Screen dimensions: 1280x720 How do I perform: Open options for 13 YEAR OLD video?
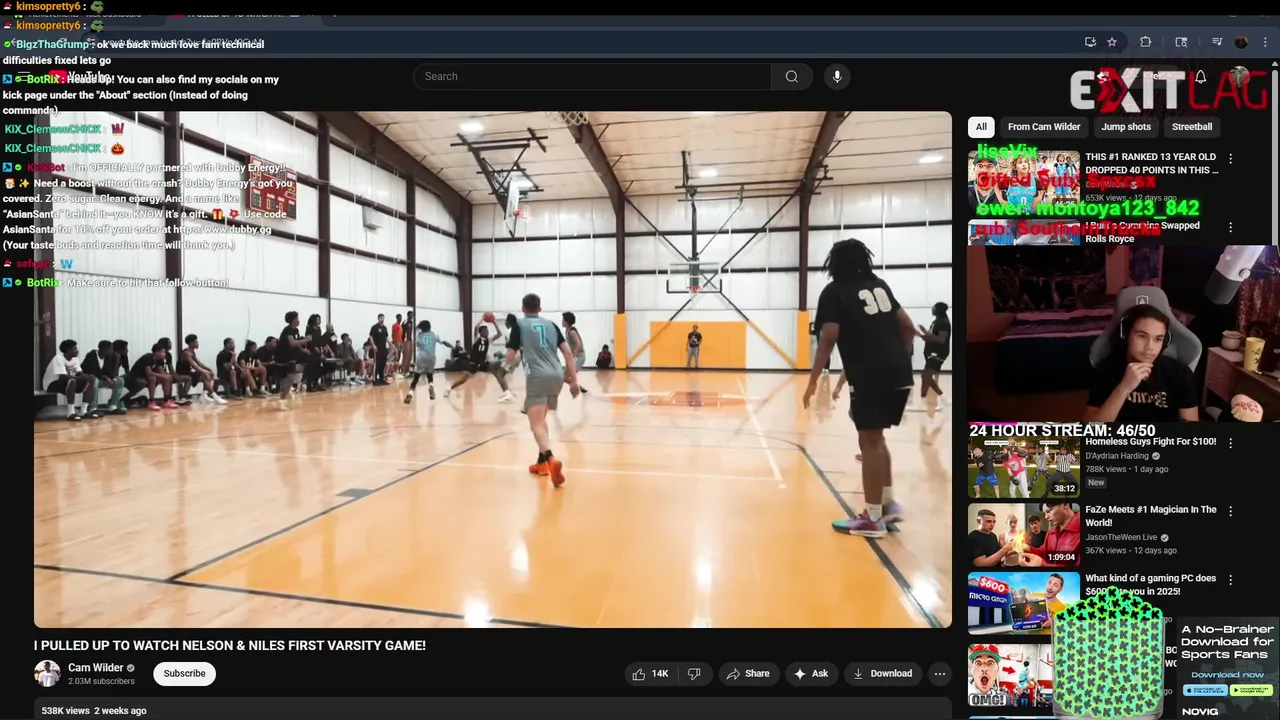tap(1230, 159)
